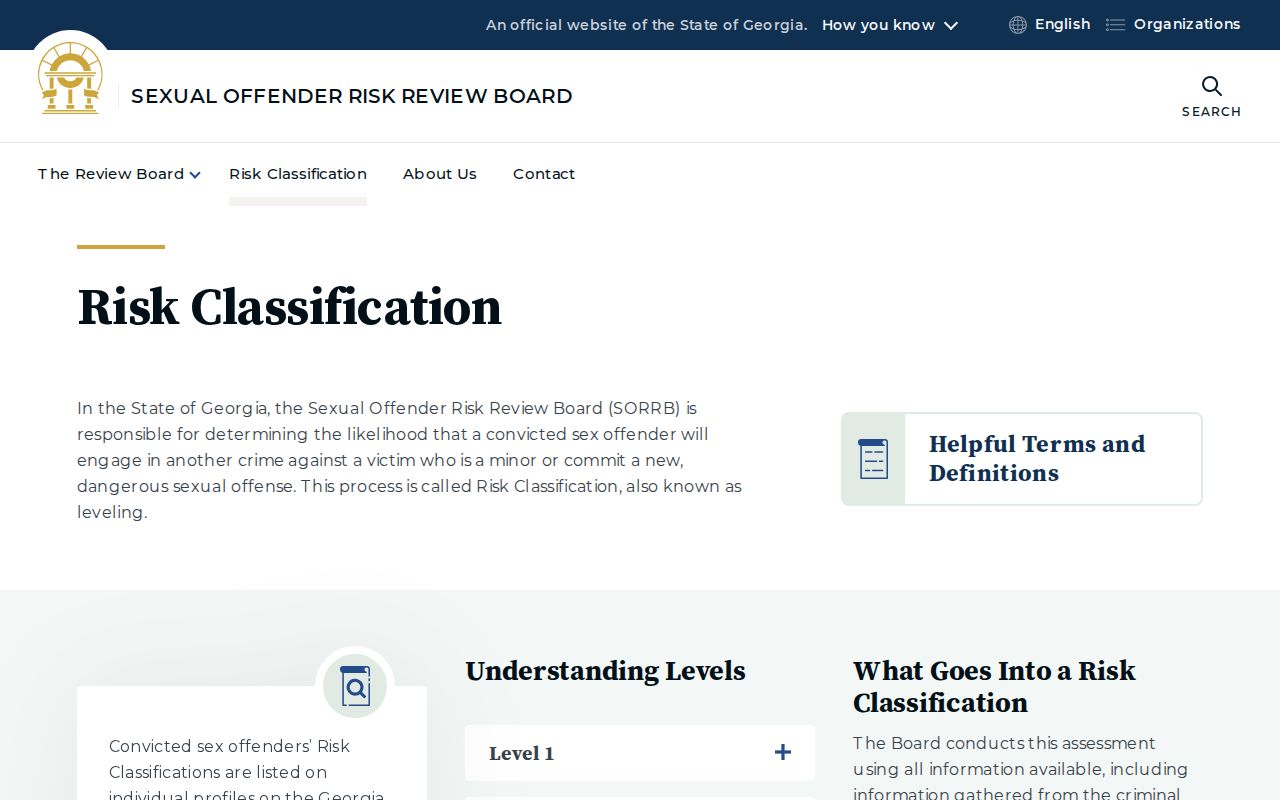Open the Organizations menu button
1280x800 pixels.
pyautogui.click(x=1174, y=24)
